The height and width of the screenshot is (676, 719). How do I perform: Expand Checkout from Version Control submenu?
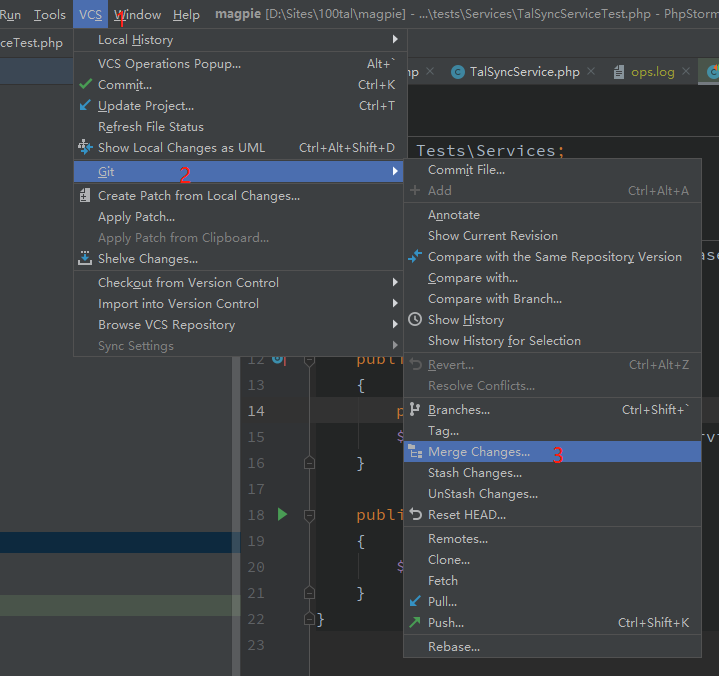coord(240,283)
